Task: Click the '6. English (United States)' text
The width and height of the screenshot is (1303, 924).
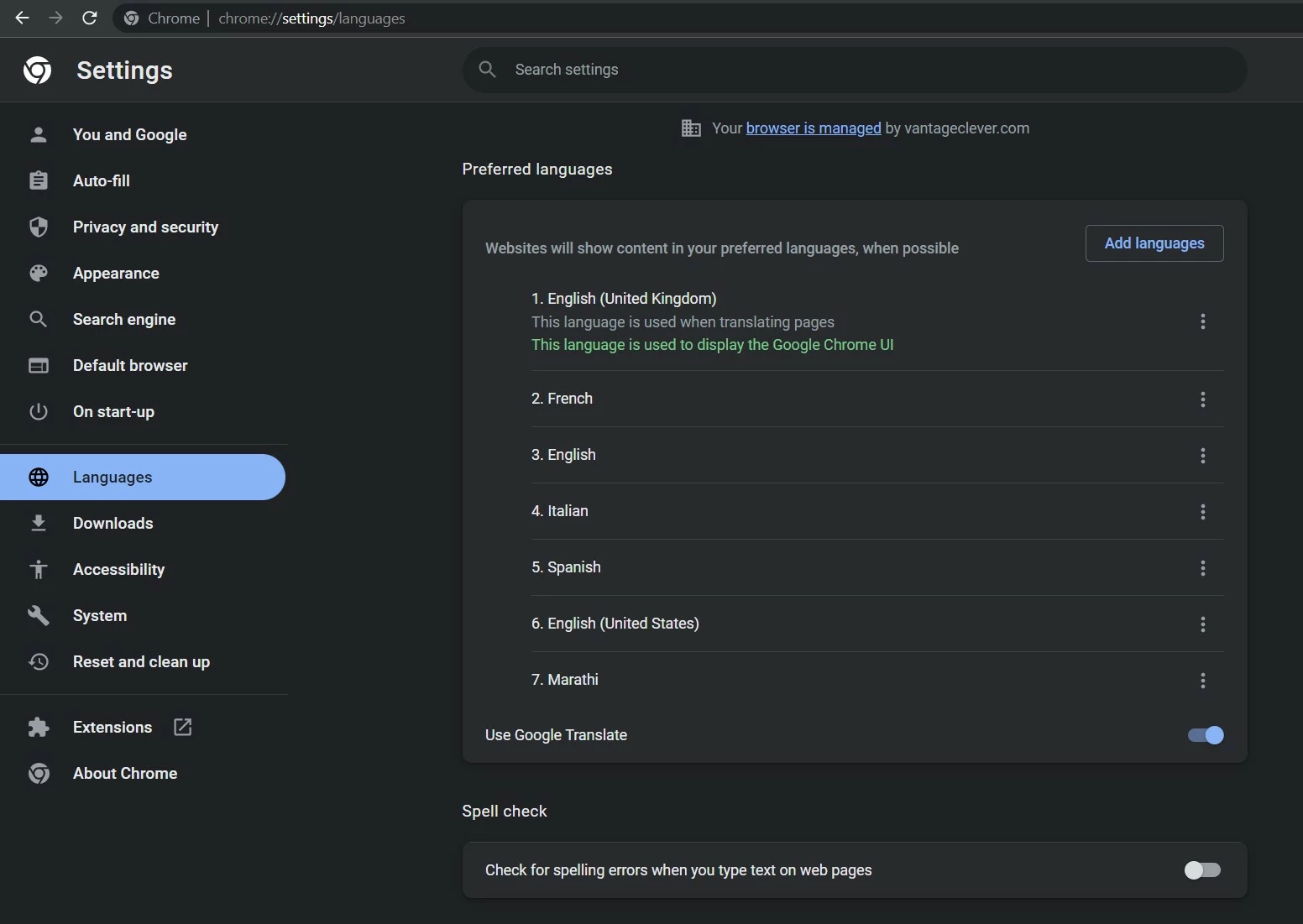Action: click(615, 624)
